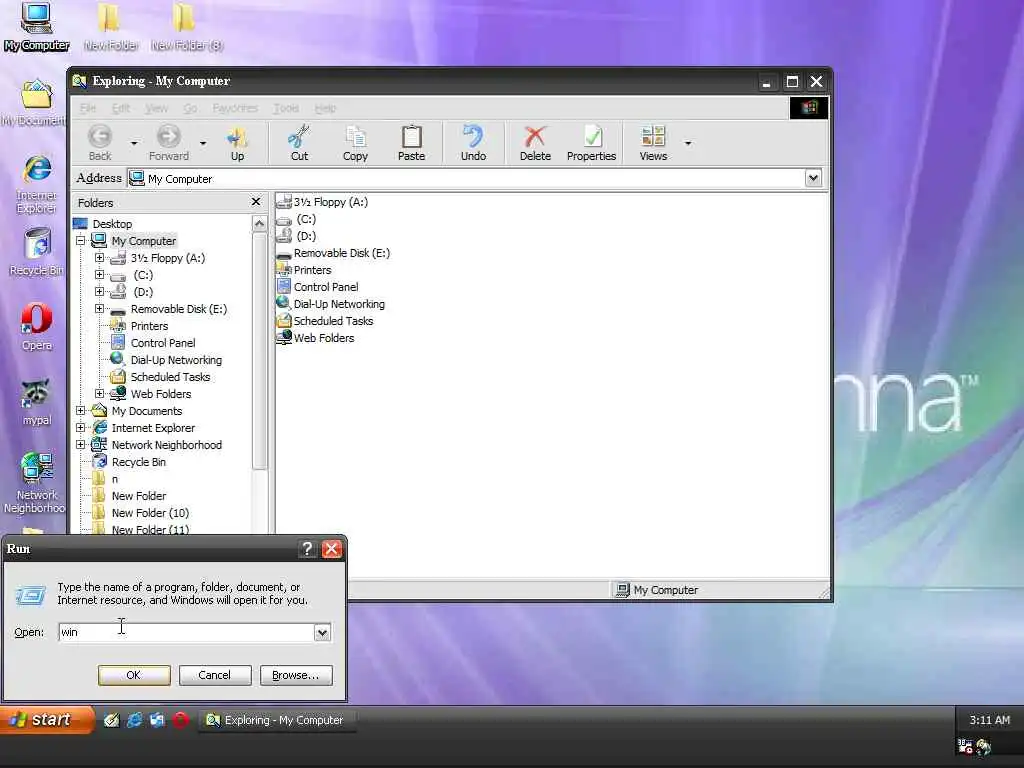
Task: Click the Views toolbar icon
Action: 653,142
